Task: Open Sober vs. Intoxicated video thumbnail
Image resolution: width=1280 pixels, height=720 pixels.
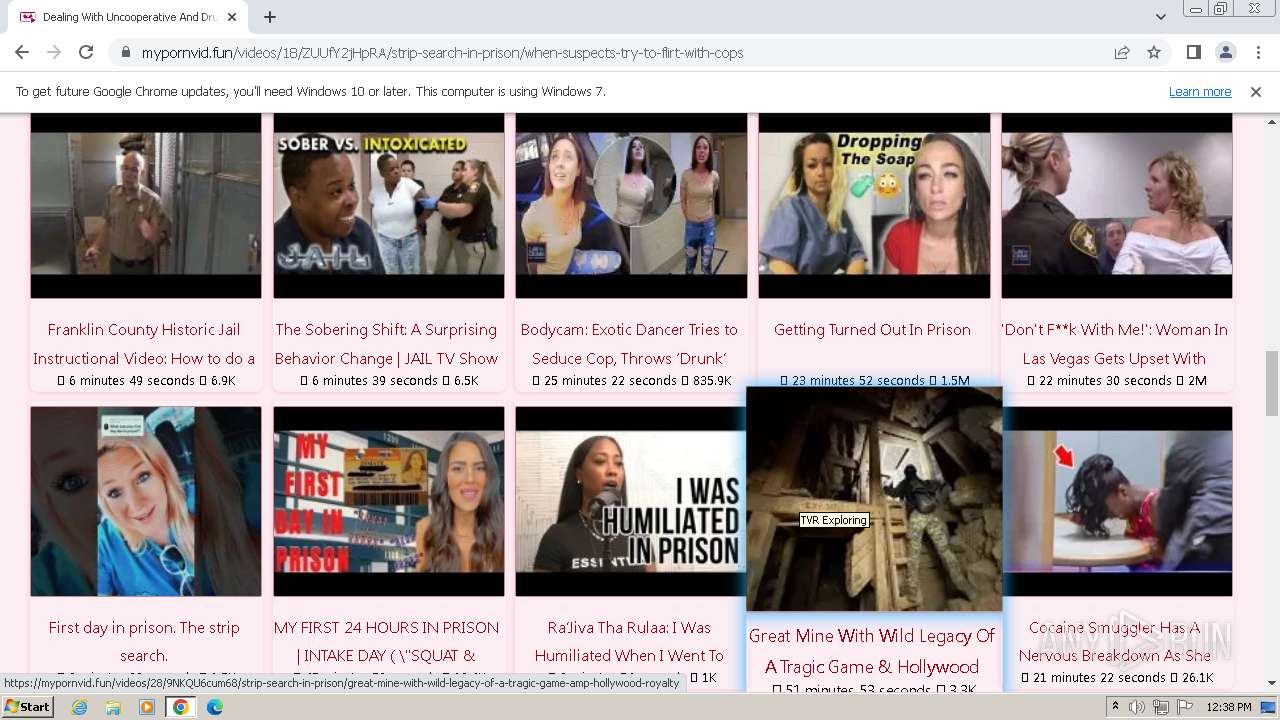Action: pyautogui.click(x=389, y=205)
